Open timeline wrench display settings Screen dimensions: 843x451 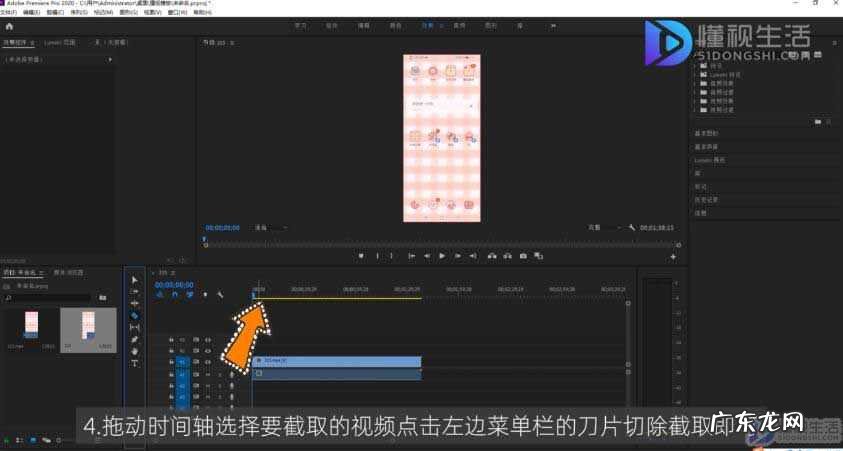click(219, 295)
